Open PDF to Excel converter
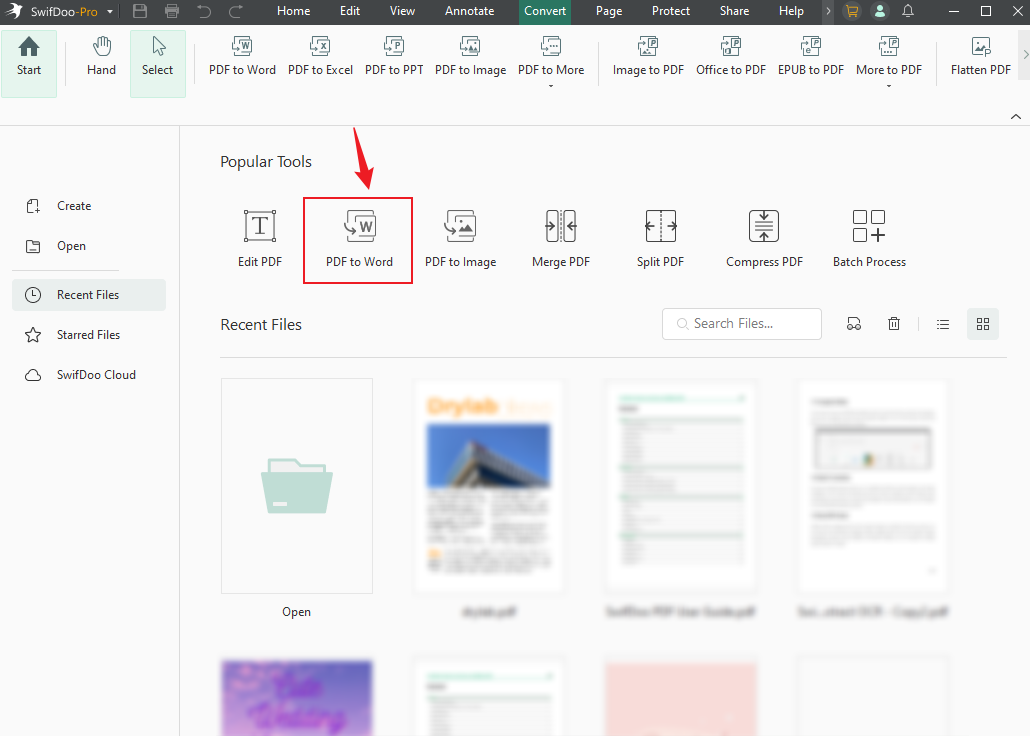This screenshot has width=1030, height=736. click(x=320, y=58)
